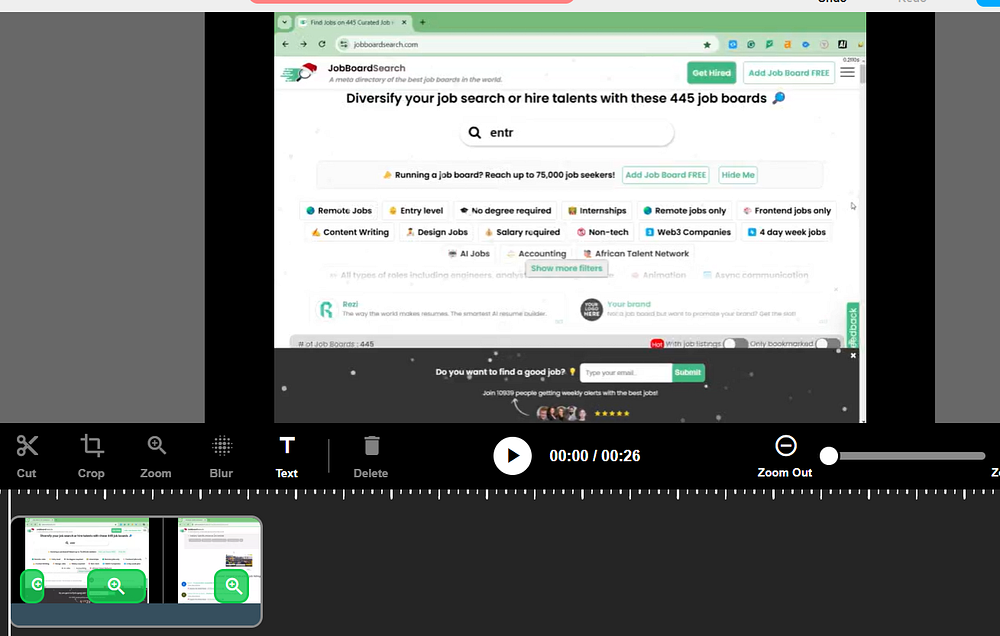Viewport: 1000px width, 636px height.
Task: Activate the Text tool
Action: pyautogui.click(x=287, y=456)
